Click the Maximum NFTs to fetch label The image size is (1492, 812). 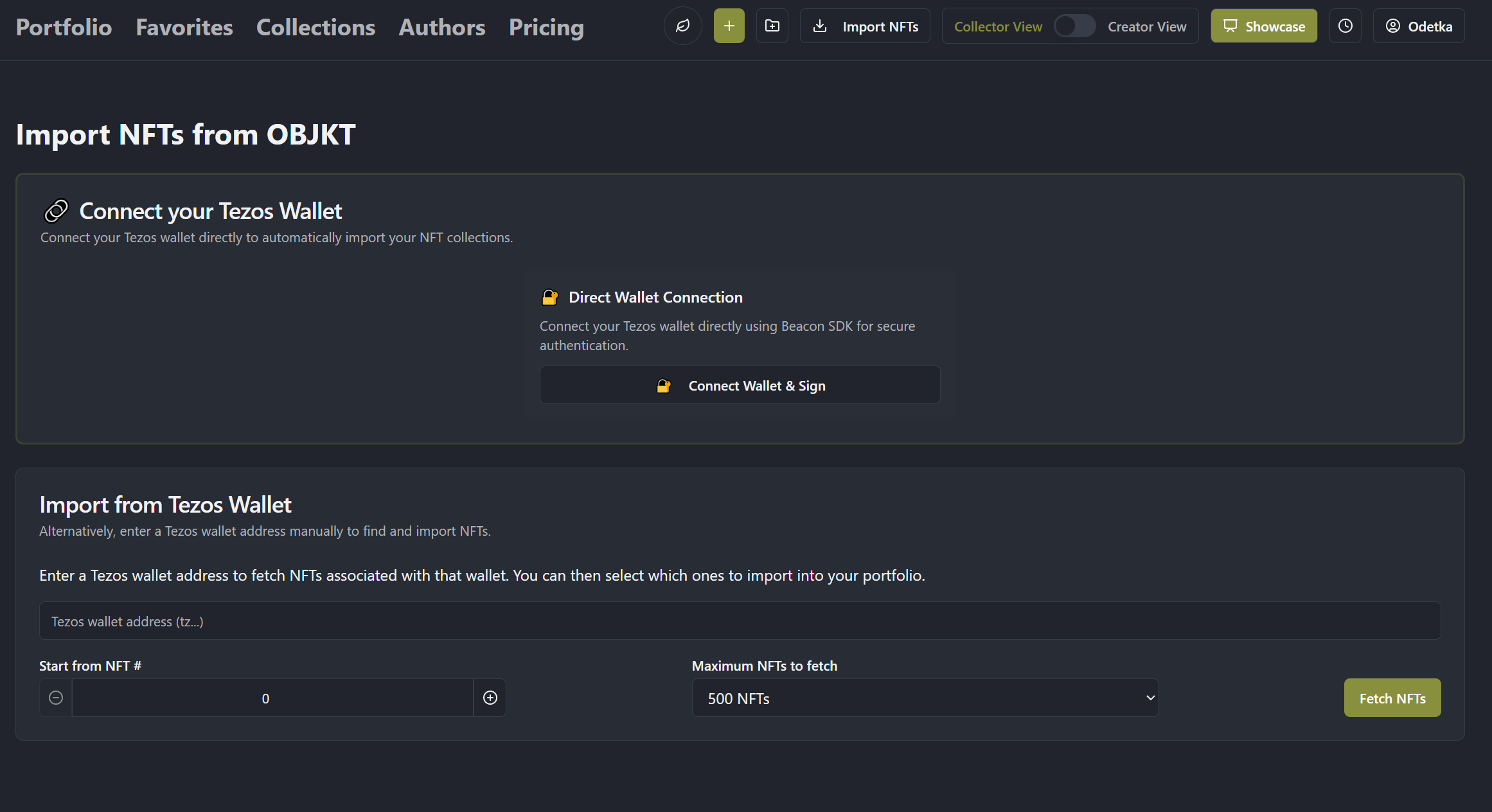pos(765,666)
